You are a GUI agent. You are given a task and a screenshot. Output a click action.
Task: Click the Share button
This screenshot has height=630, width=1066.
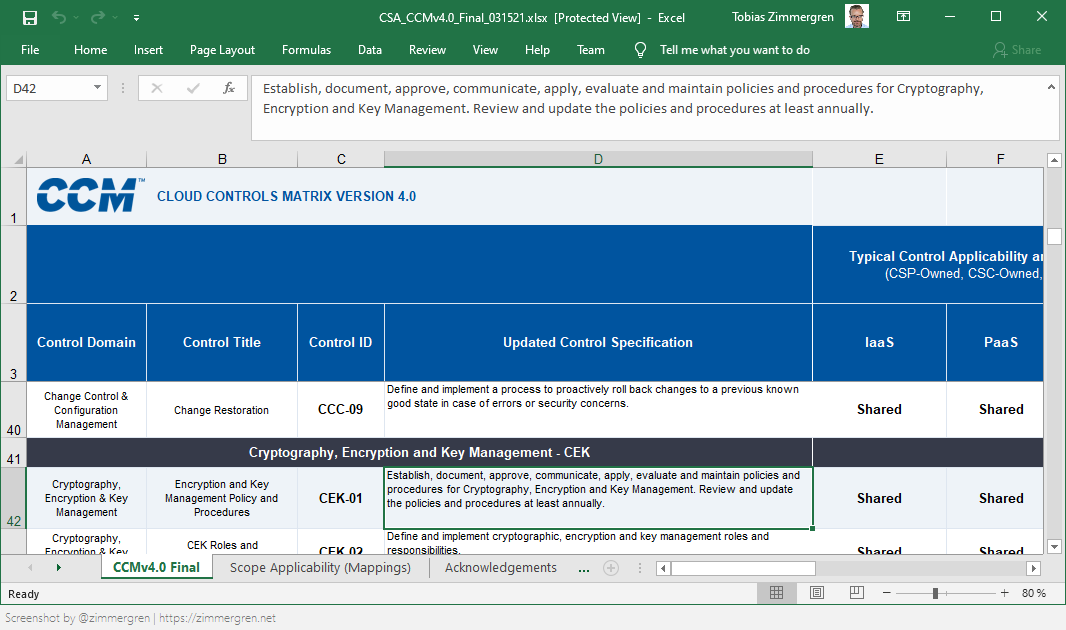[x=1016, y=50]
